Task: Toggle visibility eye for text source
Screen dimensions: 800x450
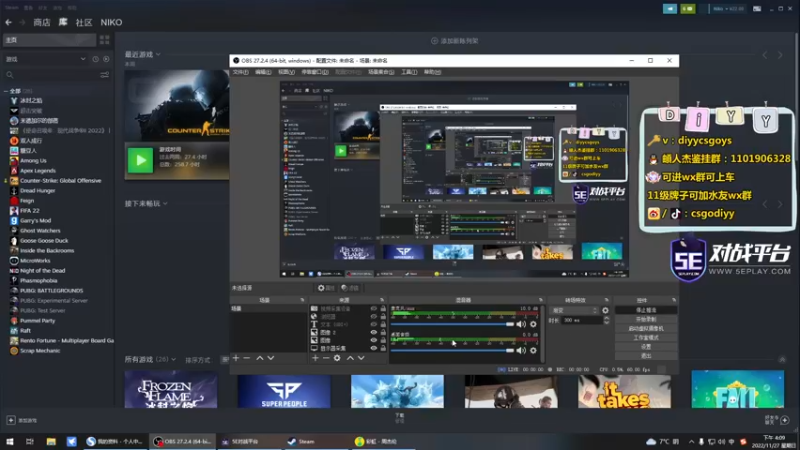Action: coord(373,324)
